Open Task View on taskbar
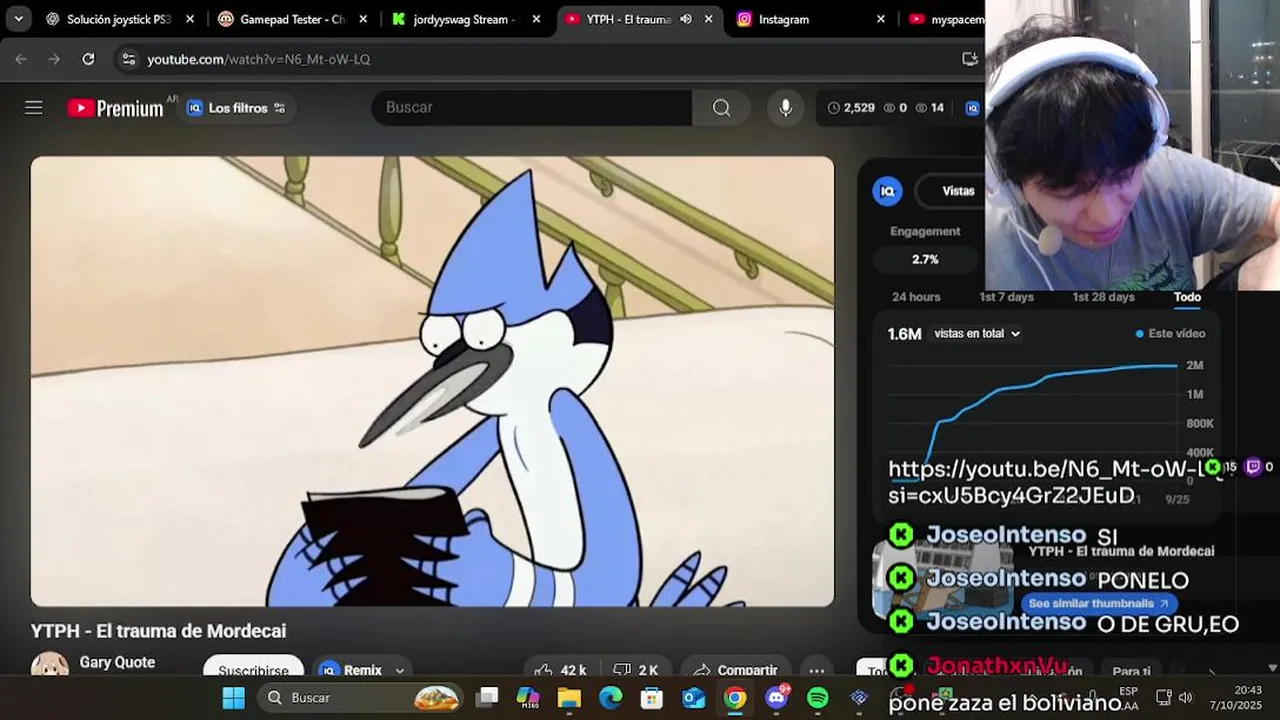Image resolution: width=1280 pixels, height=720 pixels. [x=487, y=698]
